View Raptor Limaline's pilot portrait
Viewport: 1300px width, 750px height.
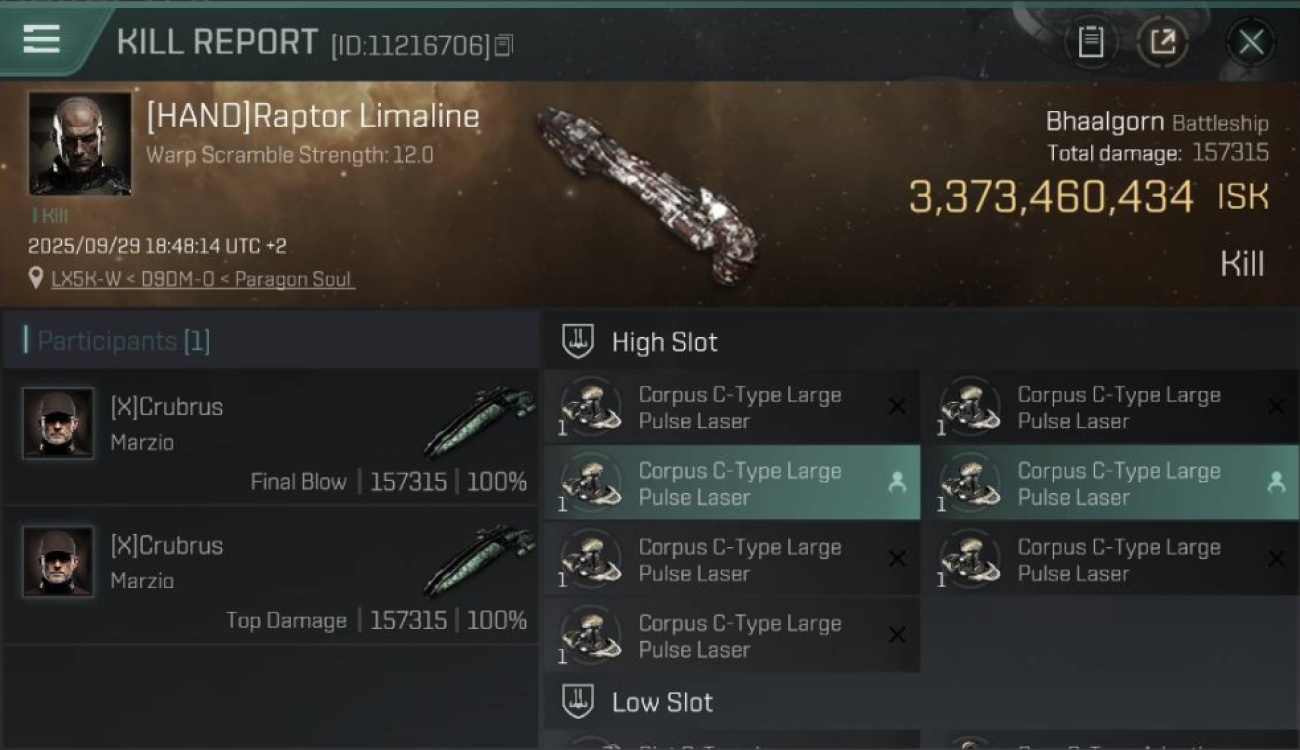click(80, 143)
